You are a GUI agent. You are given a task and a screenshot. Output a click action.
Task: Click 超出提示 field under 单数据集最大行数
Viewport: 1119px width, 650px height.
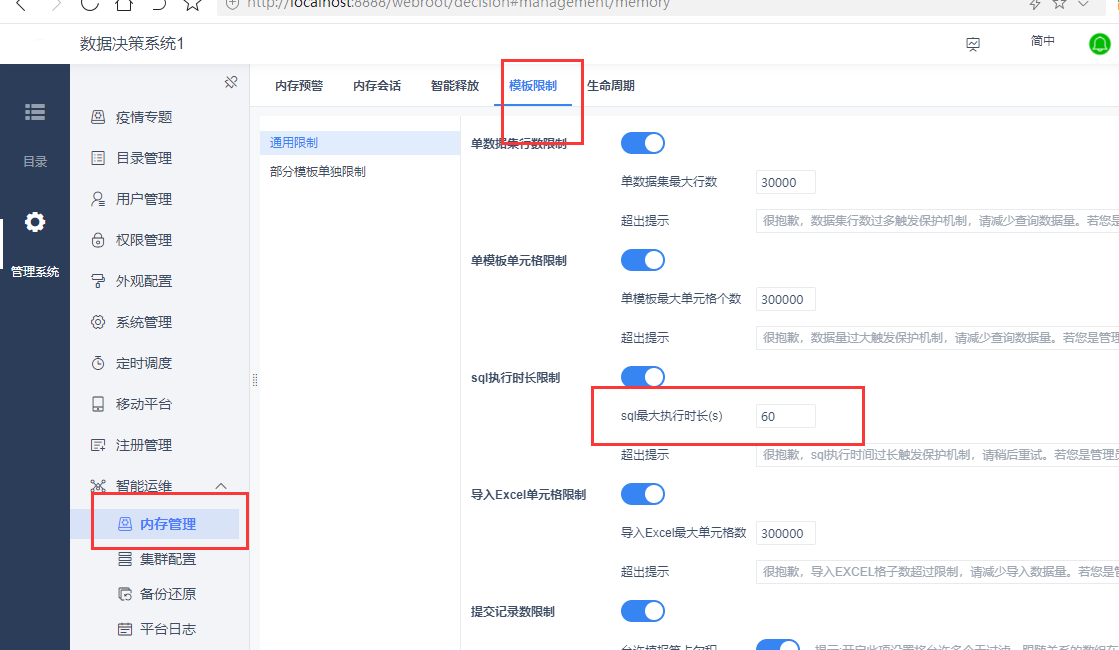pyautogui.click(x=937, y=220)
